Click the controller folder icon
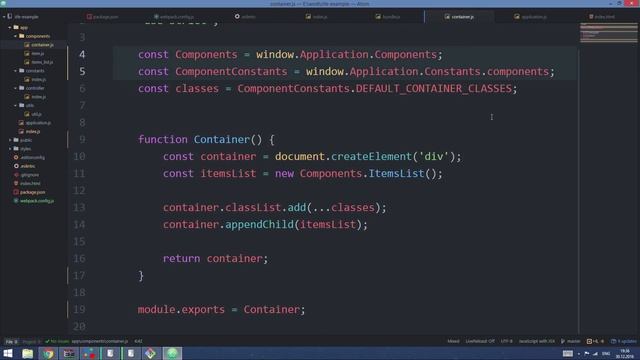This screenshot has height=360, width=640. 22,88
